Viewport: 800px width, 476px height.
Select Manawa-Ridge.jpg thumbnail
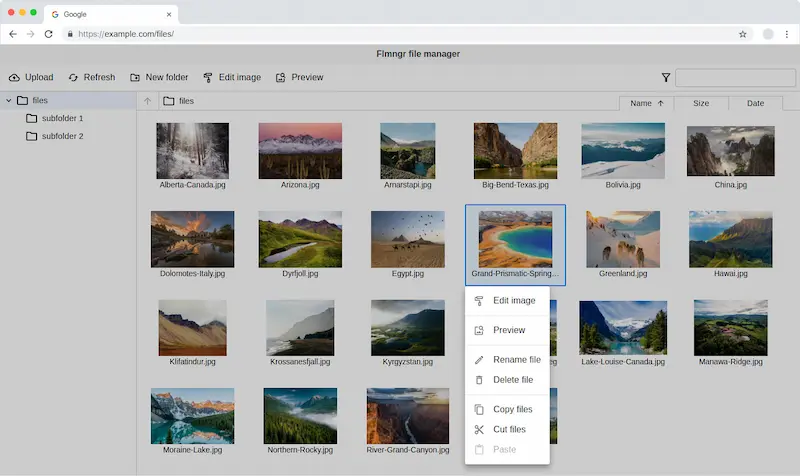pos(731,328)
